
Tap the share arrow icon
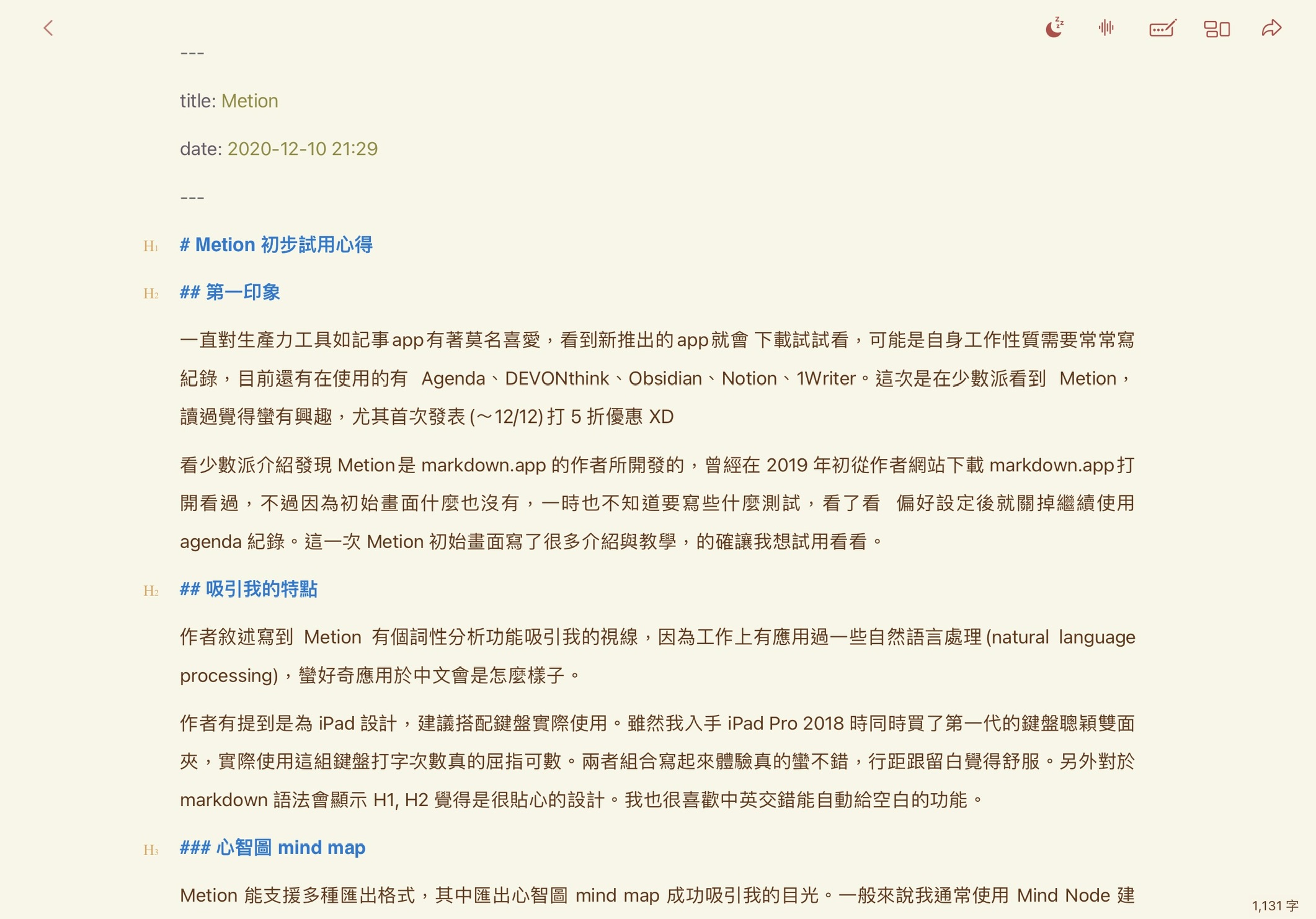(x=1271, y=28)
